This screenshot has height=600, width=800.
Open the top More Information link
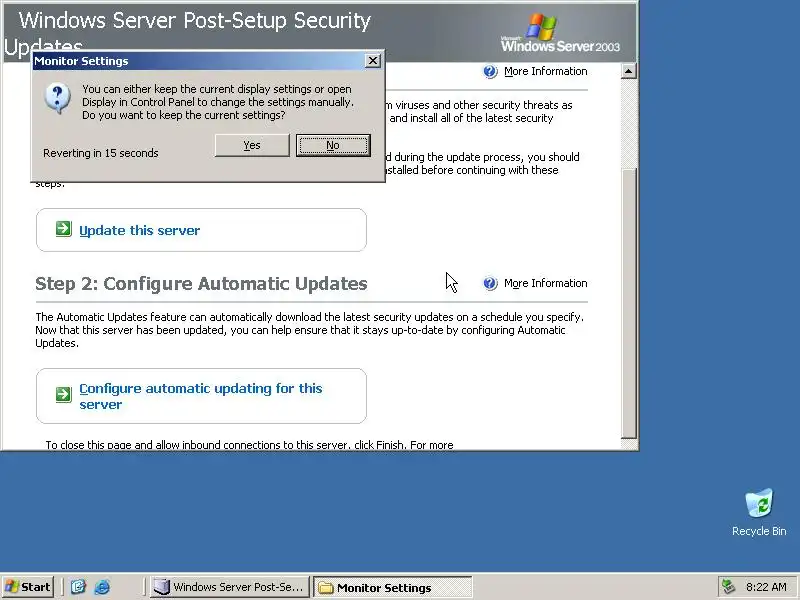pos(545,71)
